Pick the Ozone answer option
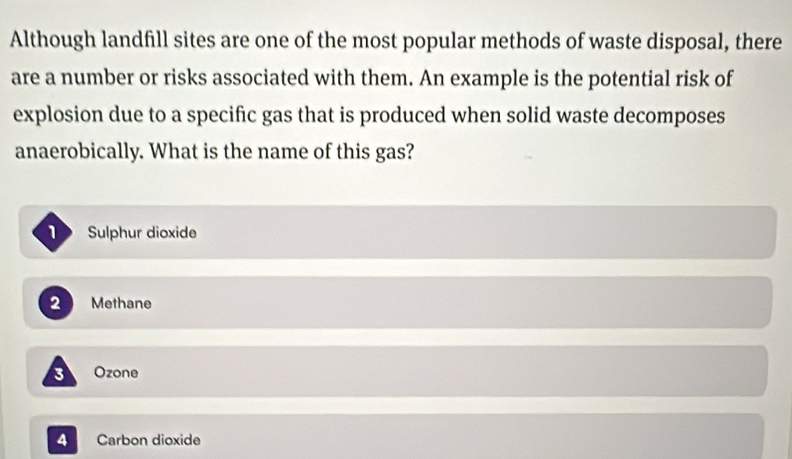Image resolution: width=792 pixels, height=459 pixels. [400, 372]
